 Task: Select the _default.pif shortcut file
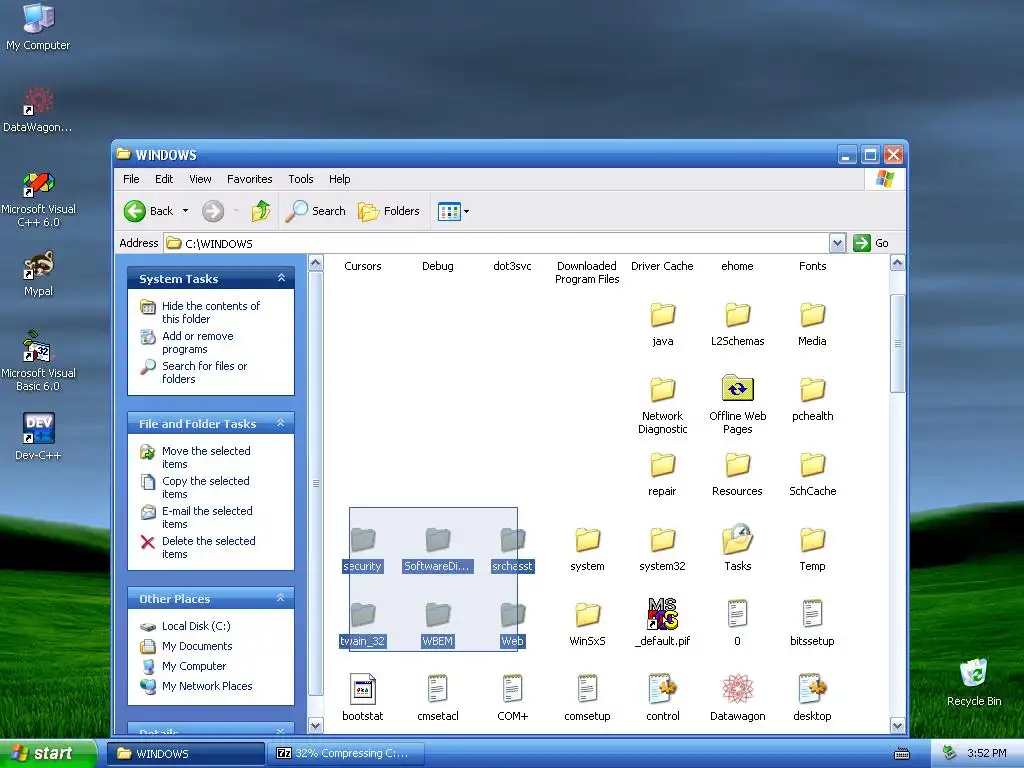point(662,615)
